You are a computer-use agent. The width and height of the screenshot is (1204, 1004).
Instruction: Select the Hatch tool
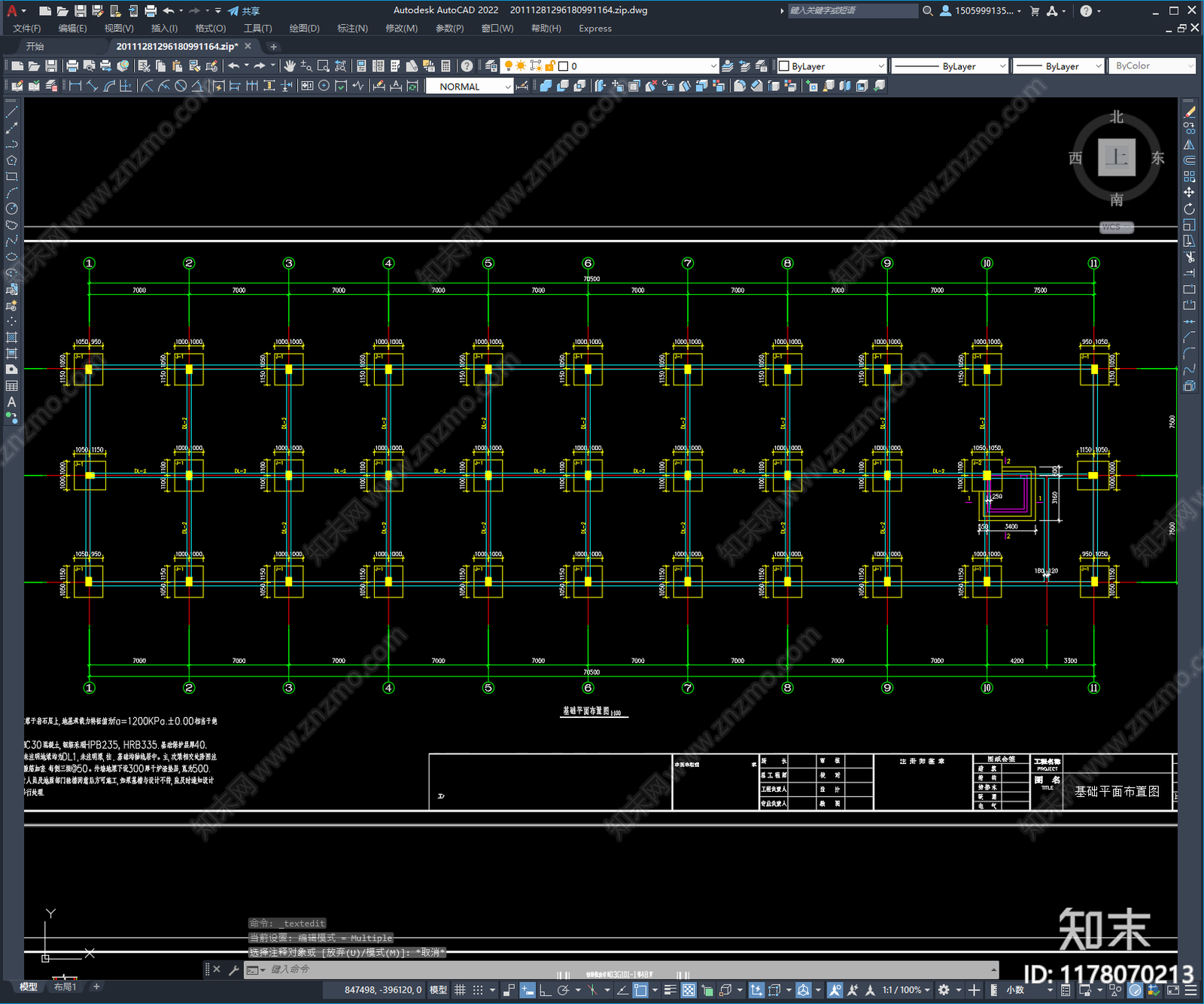tap(11, 337)
